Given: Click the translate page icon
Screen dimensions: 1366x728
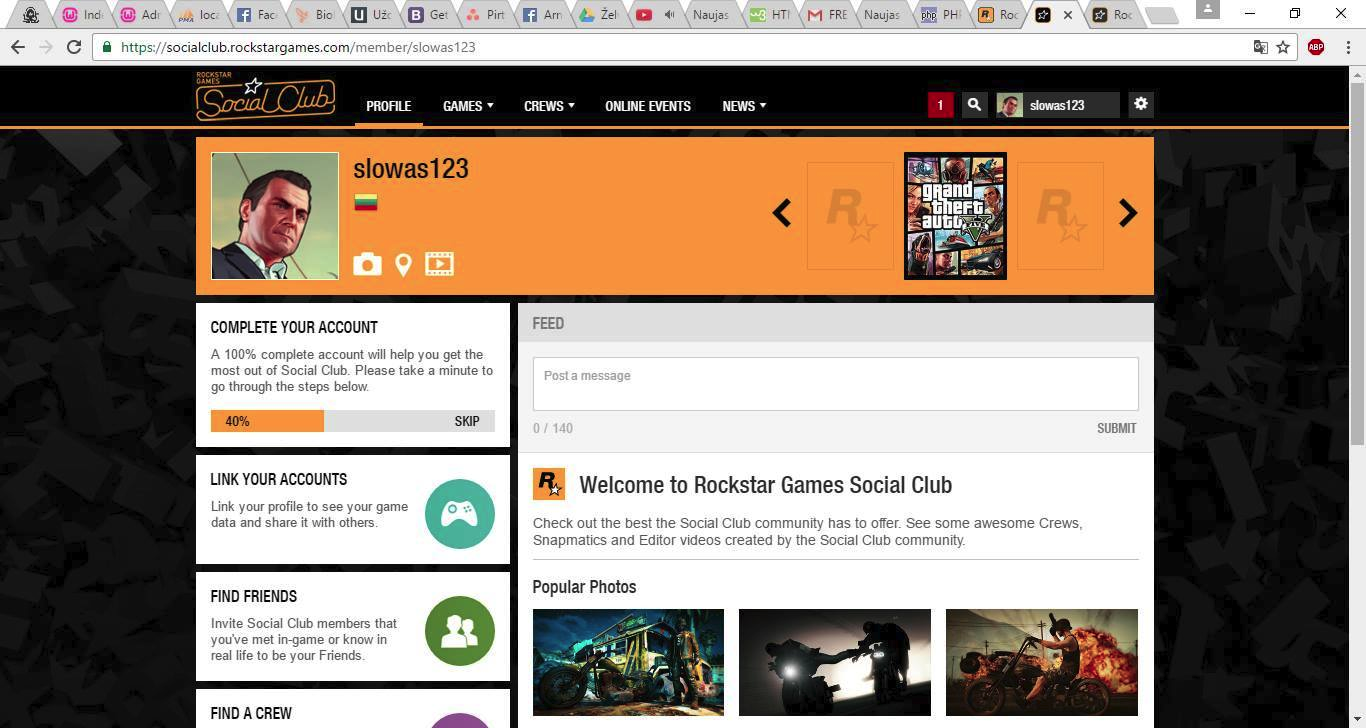Looking at the screenshot, I should (x=1261, y=47).
